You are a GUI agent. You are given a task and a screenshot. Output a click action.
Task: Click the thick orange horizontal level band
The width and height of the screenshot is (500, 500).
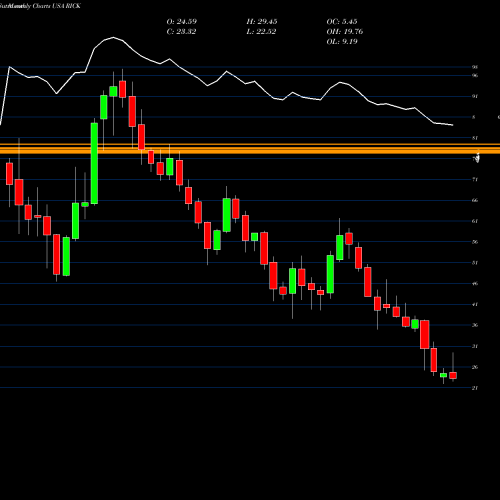pyautogui.click(x=250, y=149)
